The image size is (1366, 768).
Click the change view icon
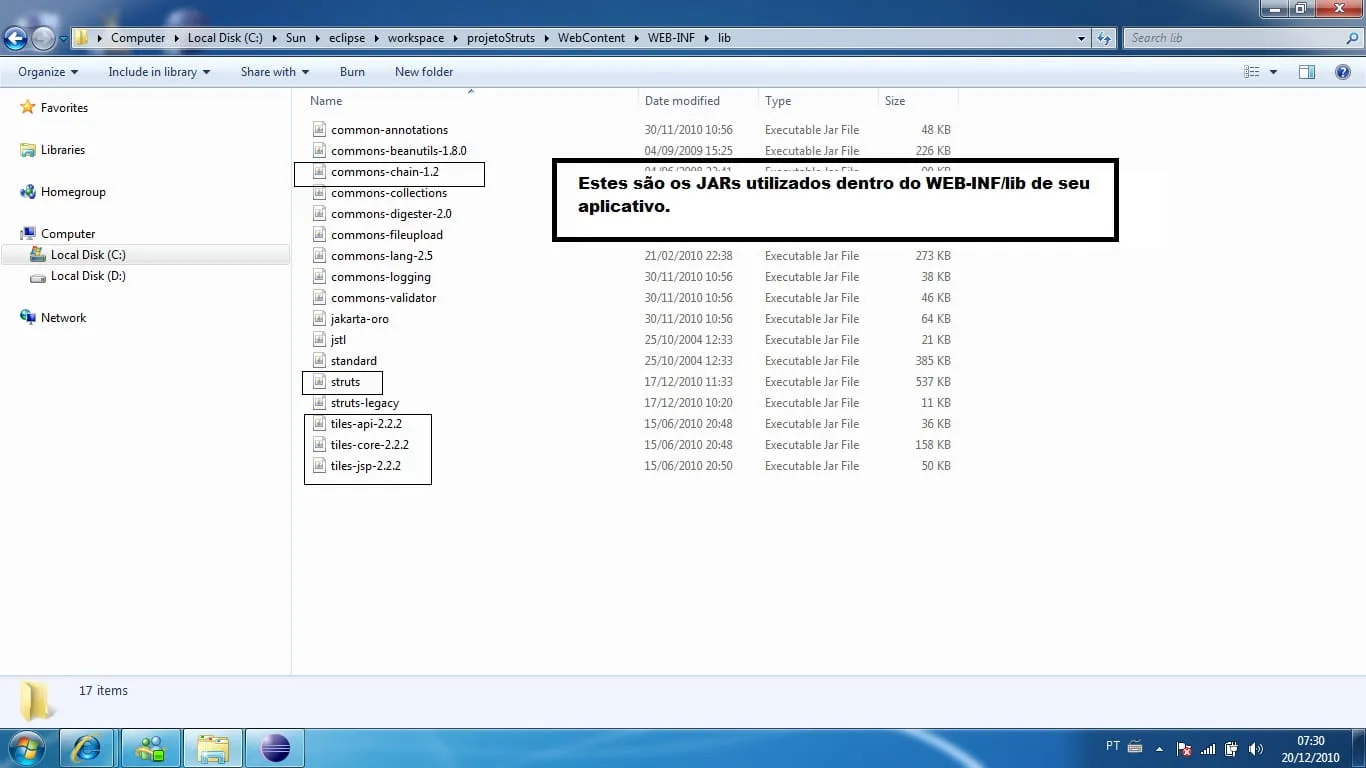tap(1251, 72)
